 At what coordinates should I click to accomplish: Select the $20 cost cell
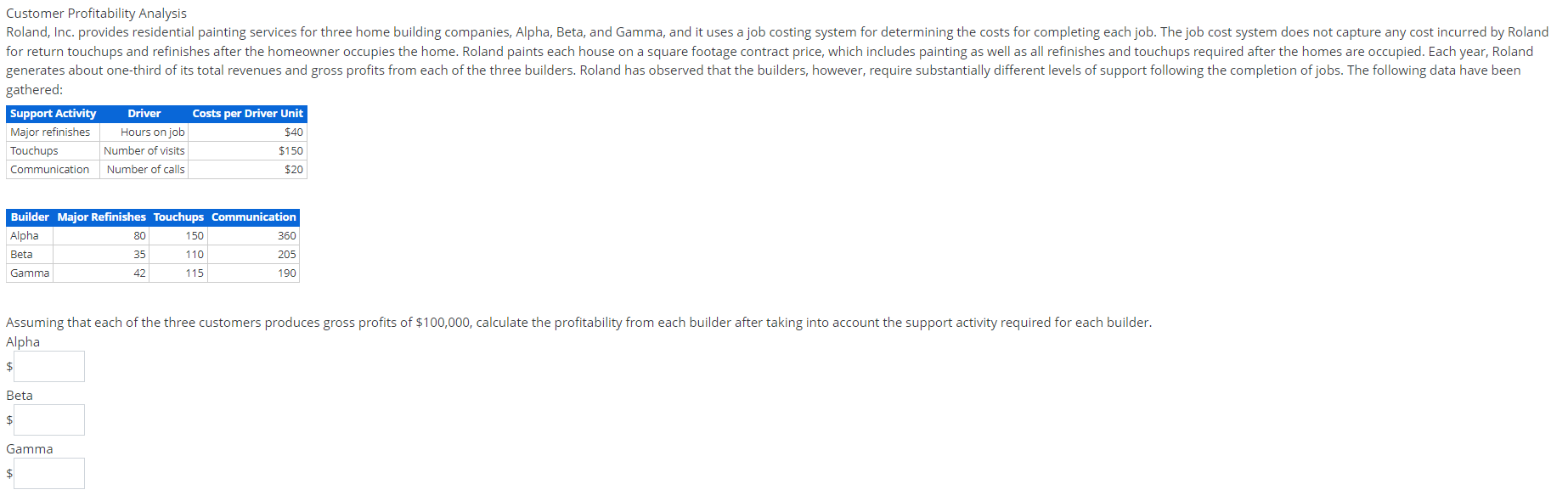296,169
